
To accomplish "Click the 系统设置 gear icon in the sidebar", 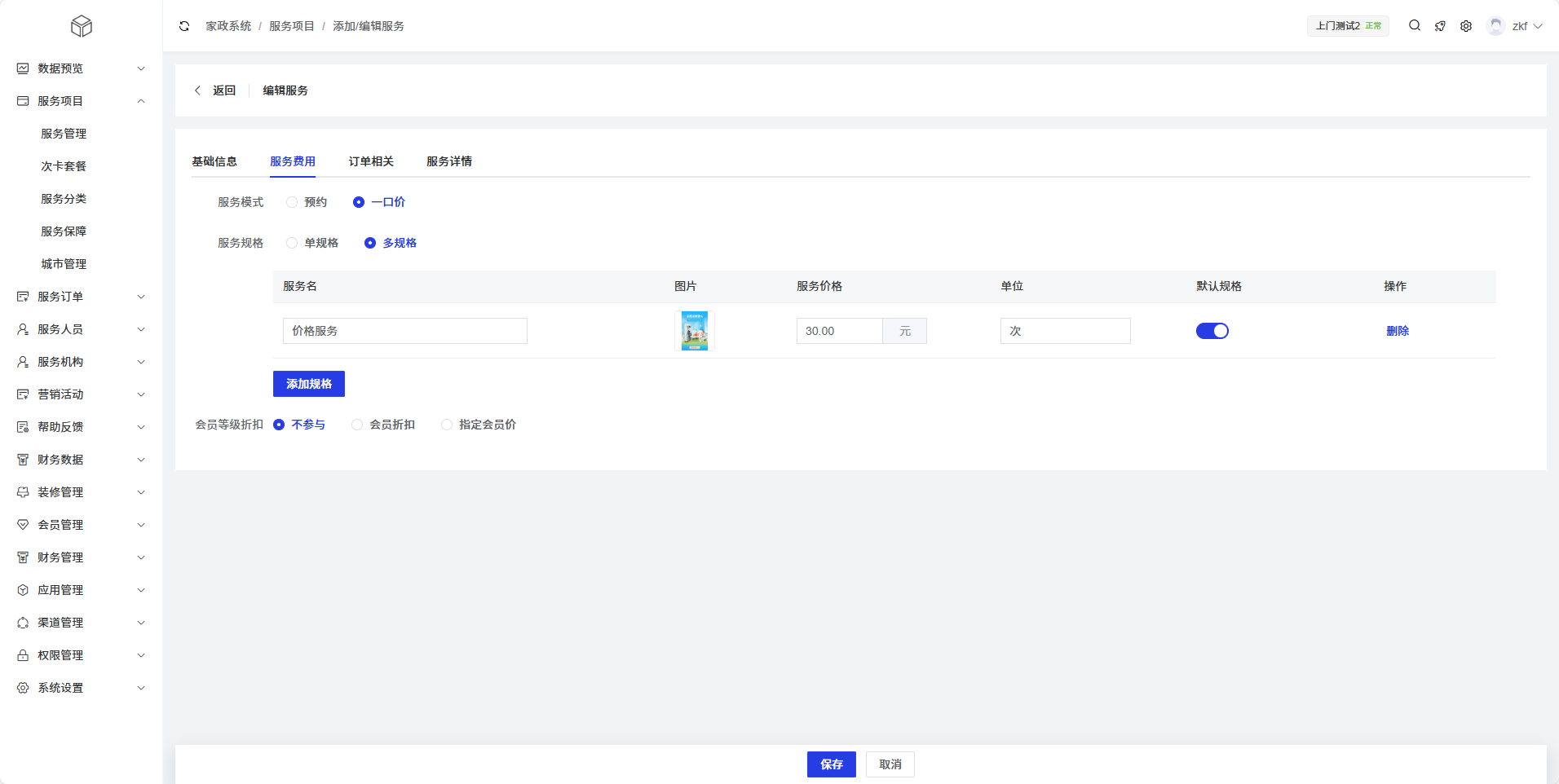I will [23, 688].
